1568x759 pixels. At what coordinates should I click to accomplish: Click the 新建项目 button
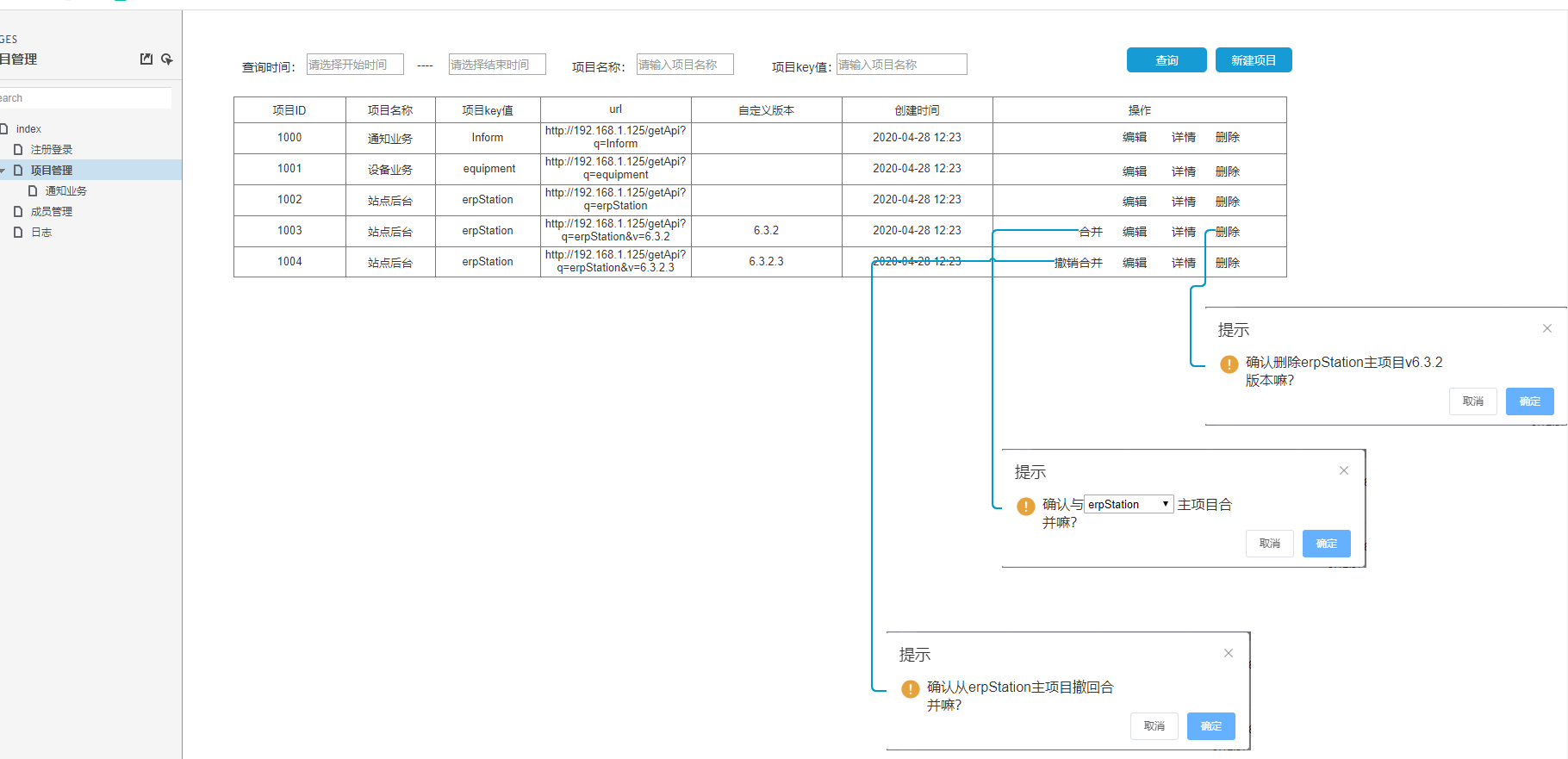(x=1254, y=60)
